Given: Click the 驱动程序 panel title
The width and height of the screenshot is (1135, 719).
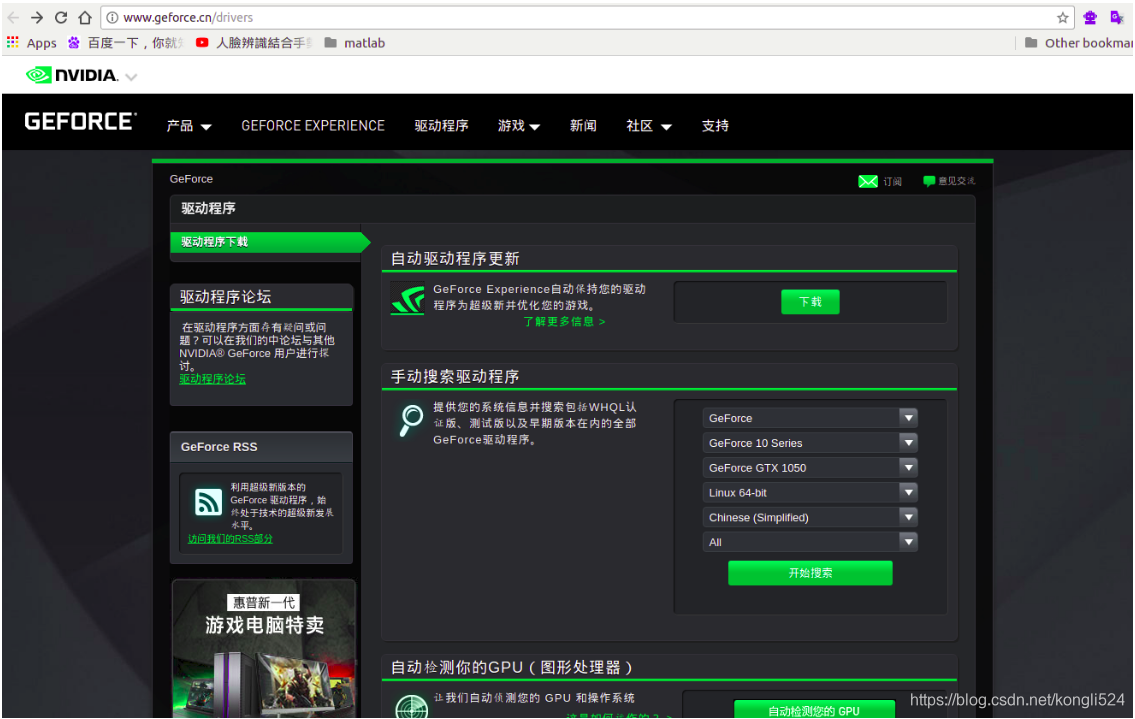Looking at the screenshot, I should coord(208,209).
